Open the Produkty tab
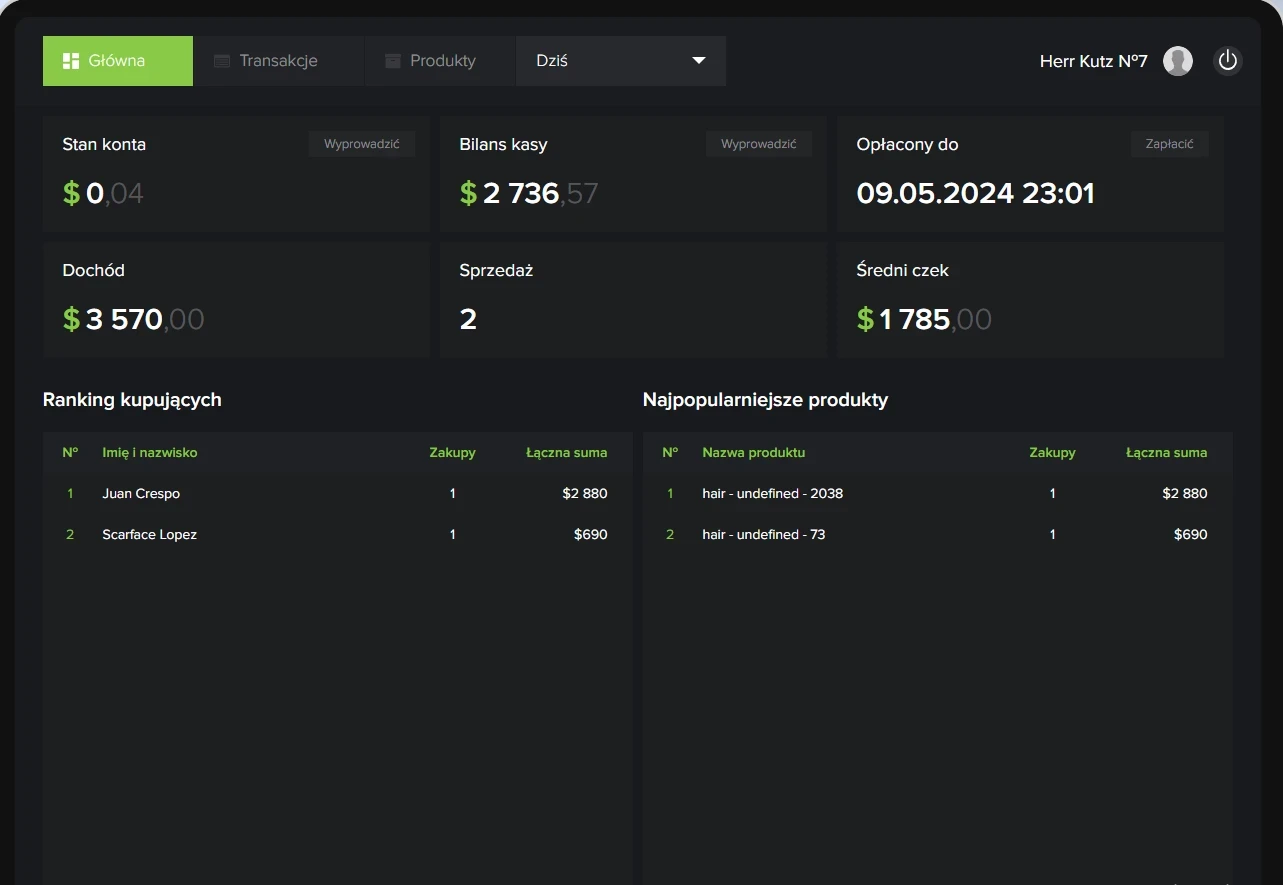The image size is (1283, 885). pyautogui.click(x=442, y=61)
